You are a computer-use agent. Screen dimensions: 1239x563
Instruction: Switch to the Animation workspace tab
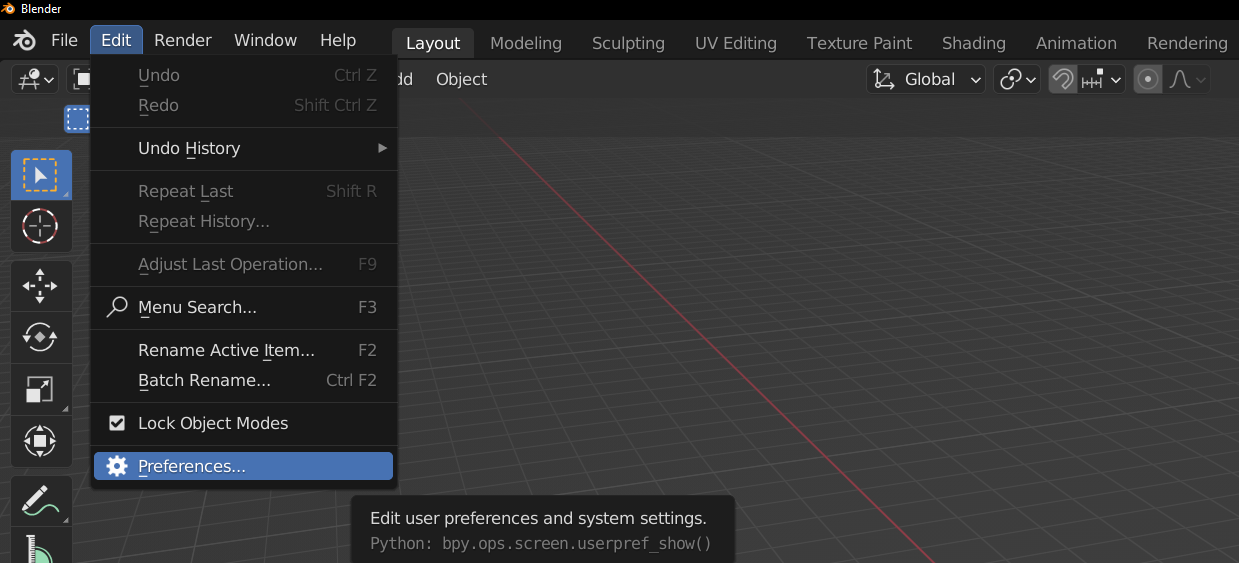pos(1076,43)
